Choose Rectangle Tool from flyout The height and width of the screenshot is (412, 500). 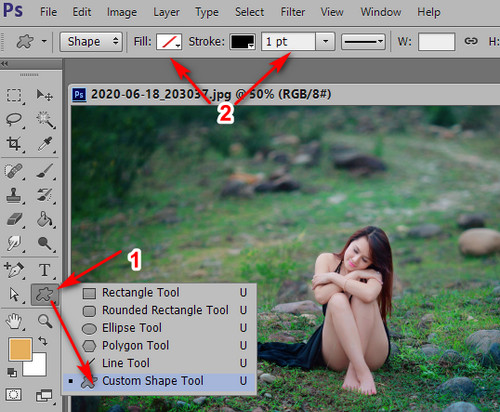[x=160, y=293]
